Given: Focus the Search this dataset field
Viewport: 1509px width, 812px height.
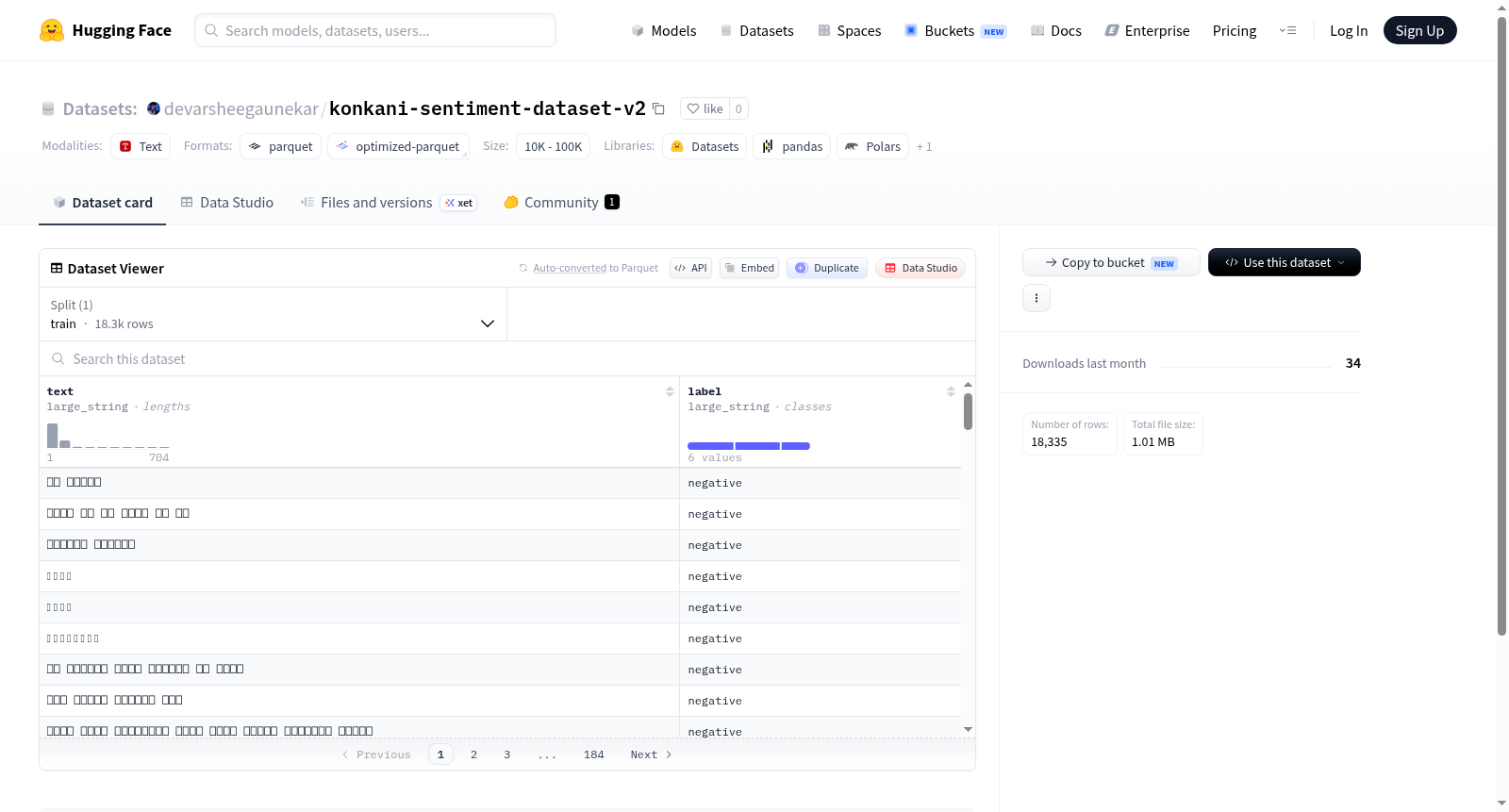Looking at the screenshot, I should 507,358.
